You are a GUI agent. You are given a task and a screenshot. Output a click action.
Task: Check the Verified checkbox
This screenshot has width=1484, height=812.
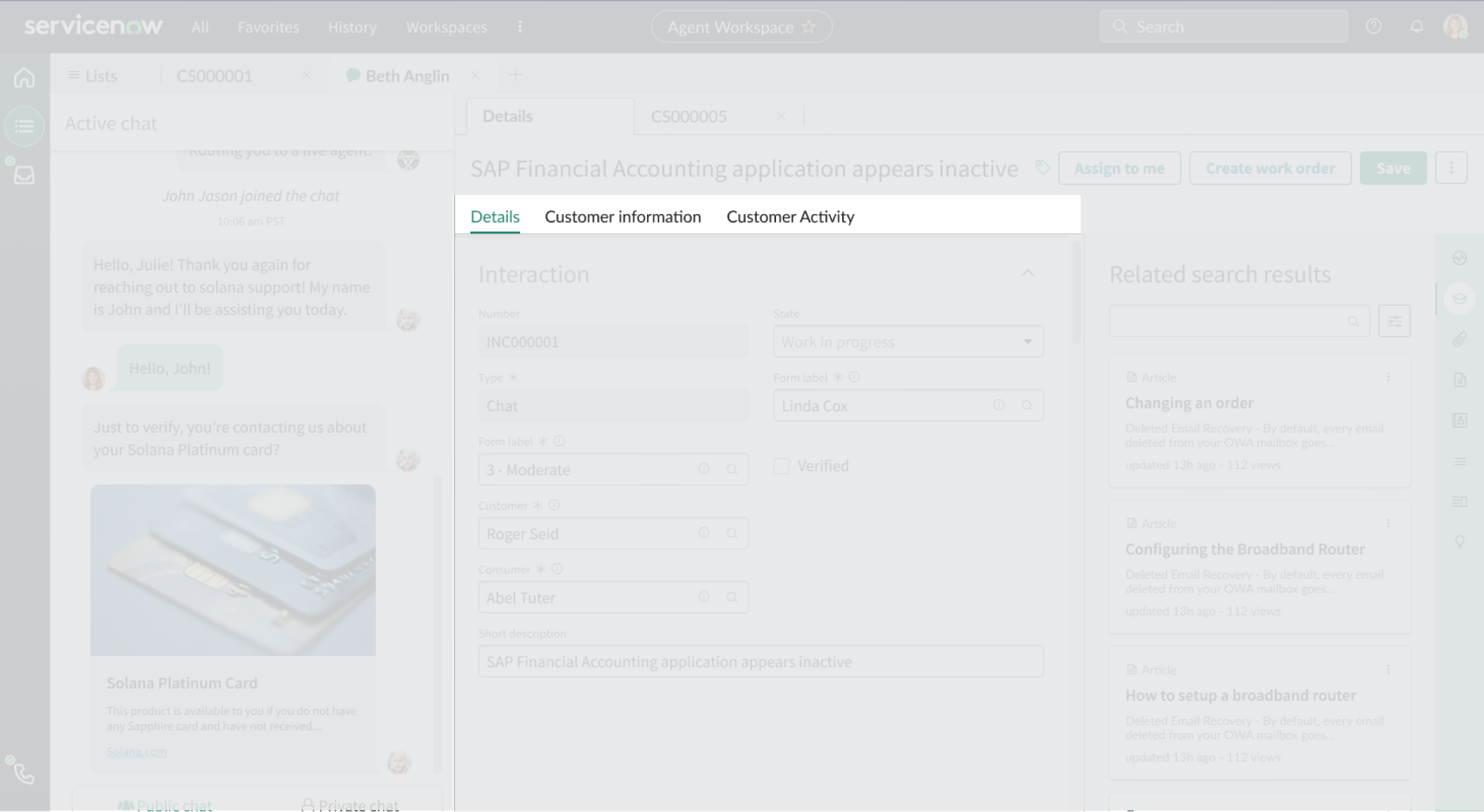782,465
